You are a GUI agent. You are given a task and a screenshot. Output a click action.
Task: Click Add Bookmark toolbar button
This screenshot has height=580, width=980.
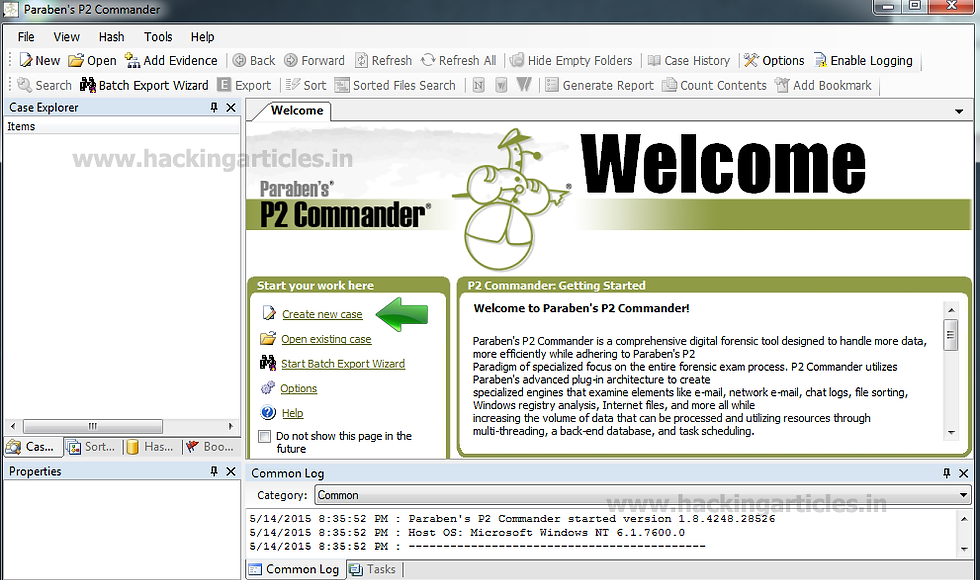[823, 86]
